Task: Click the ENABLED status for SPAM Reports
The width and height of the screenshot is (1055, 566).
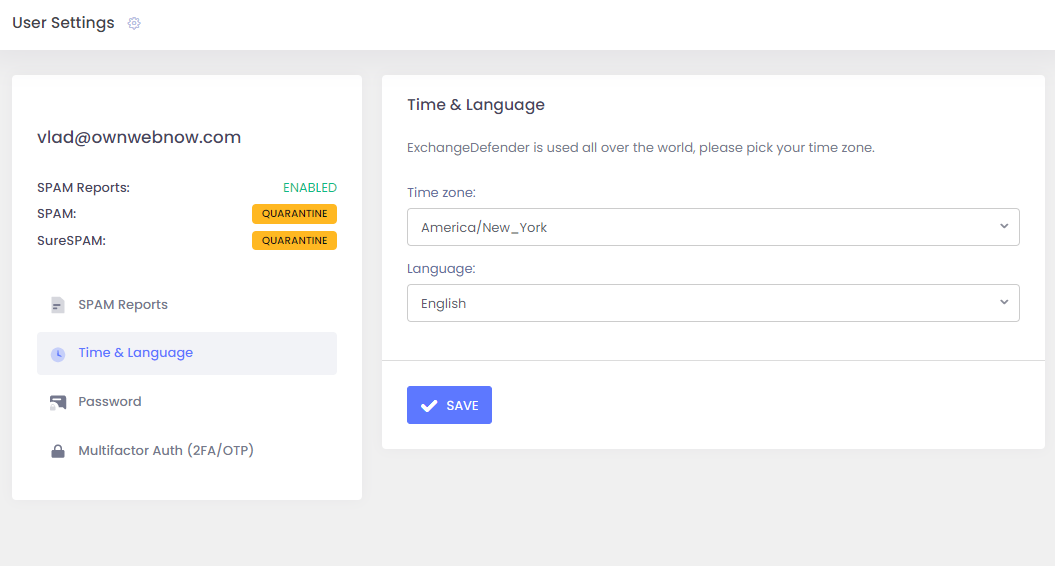Action: (309, 188)
